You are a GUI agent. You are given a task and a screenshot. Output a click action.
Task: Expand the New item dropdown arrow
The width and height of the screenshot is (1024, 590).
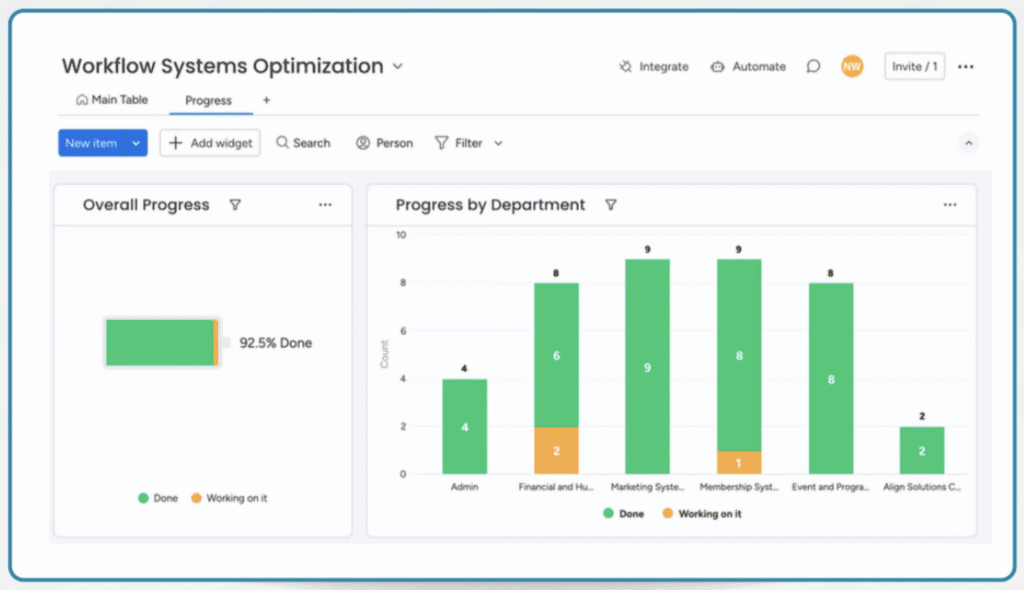point(136,144)
